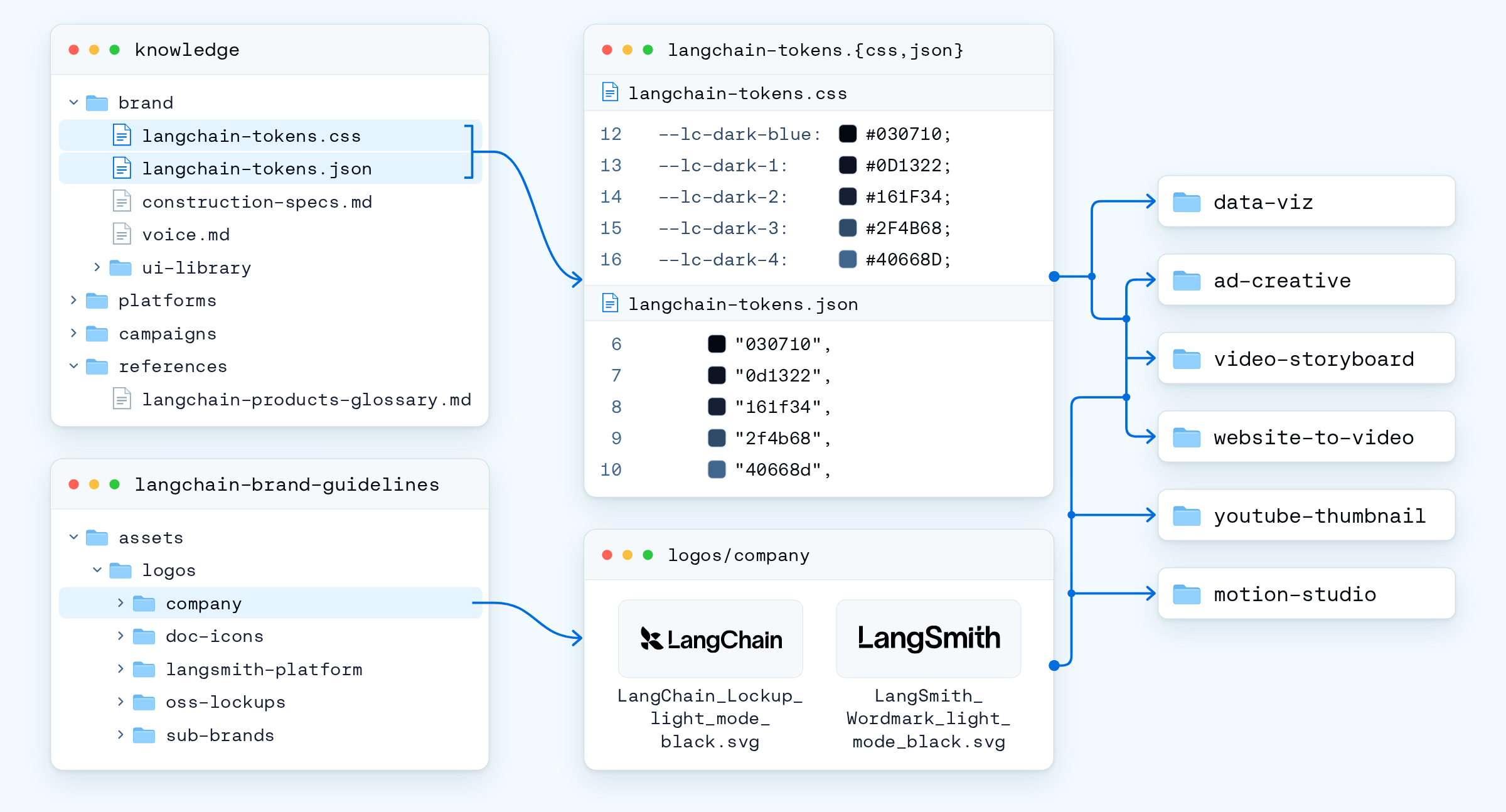Click the video-storyboard folder icon
The image size is (1506, 812).
(1187, 359)
